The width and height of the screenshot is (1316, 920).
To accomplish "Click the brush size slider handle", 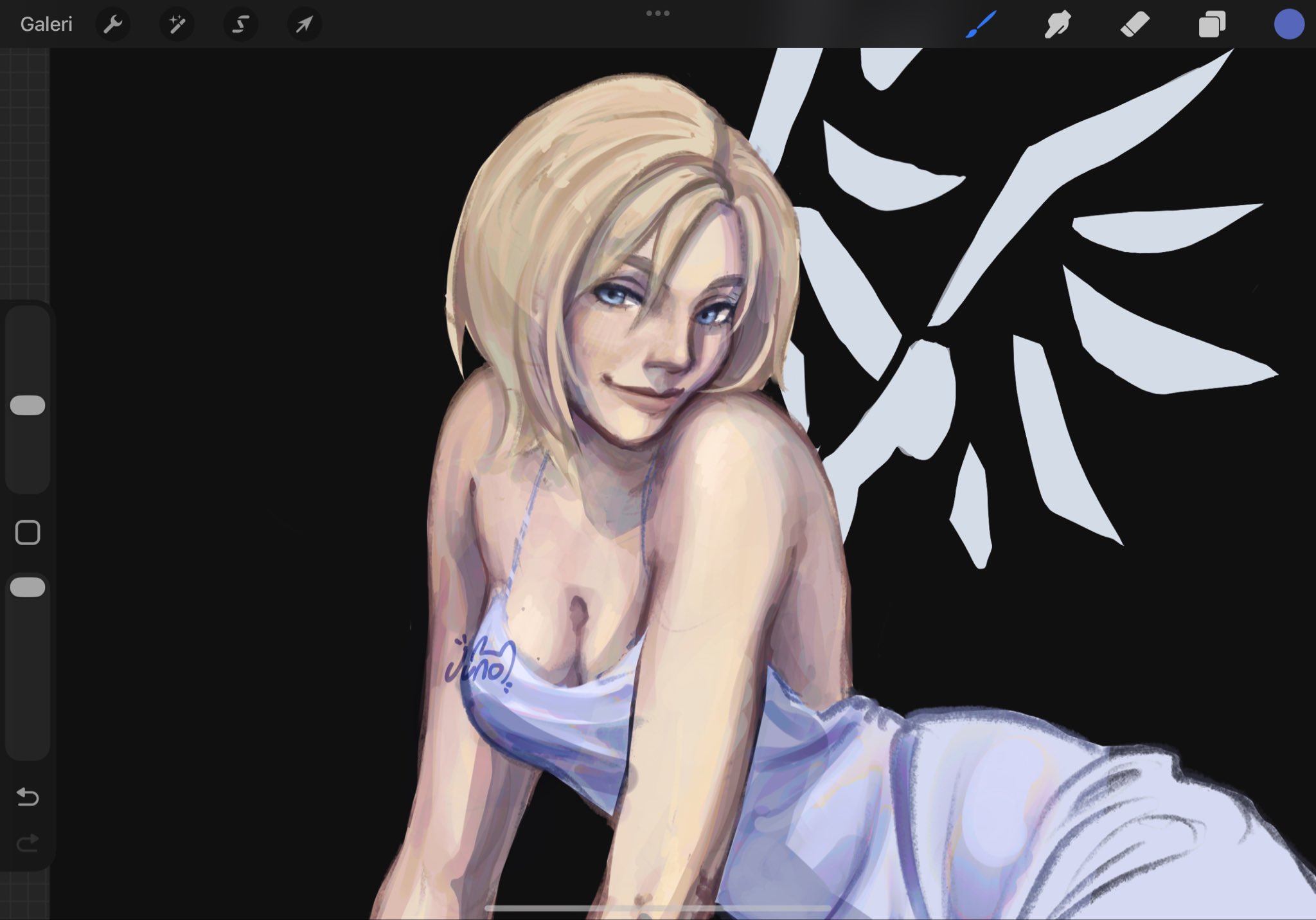I will (28, 406).
